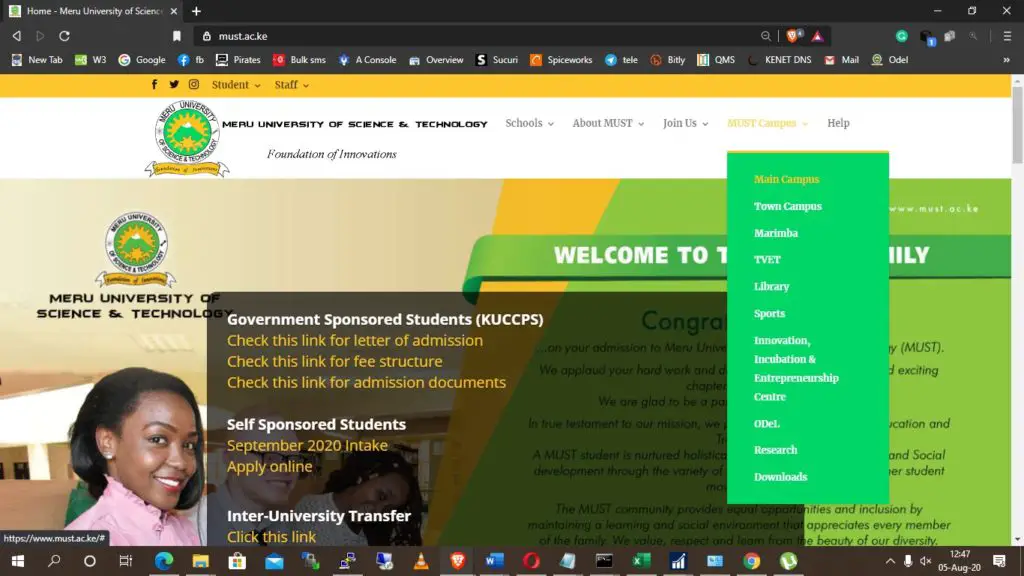Choose TVET in campus menu
Viewport: 1024px width, 576px height.
[x=767, y=259]
